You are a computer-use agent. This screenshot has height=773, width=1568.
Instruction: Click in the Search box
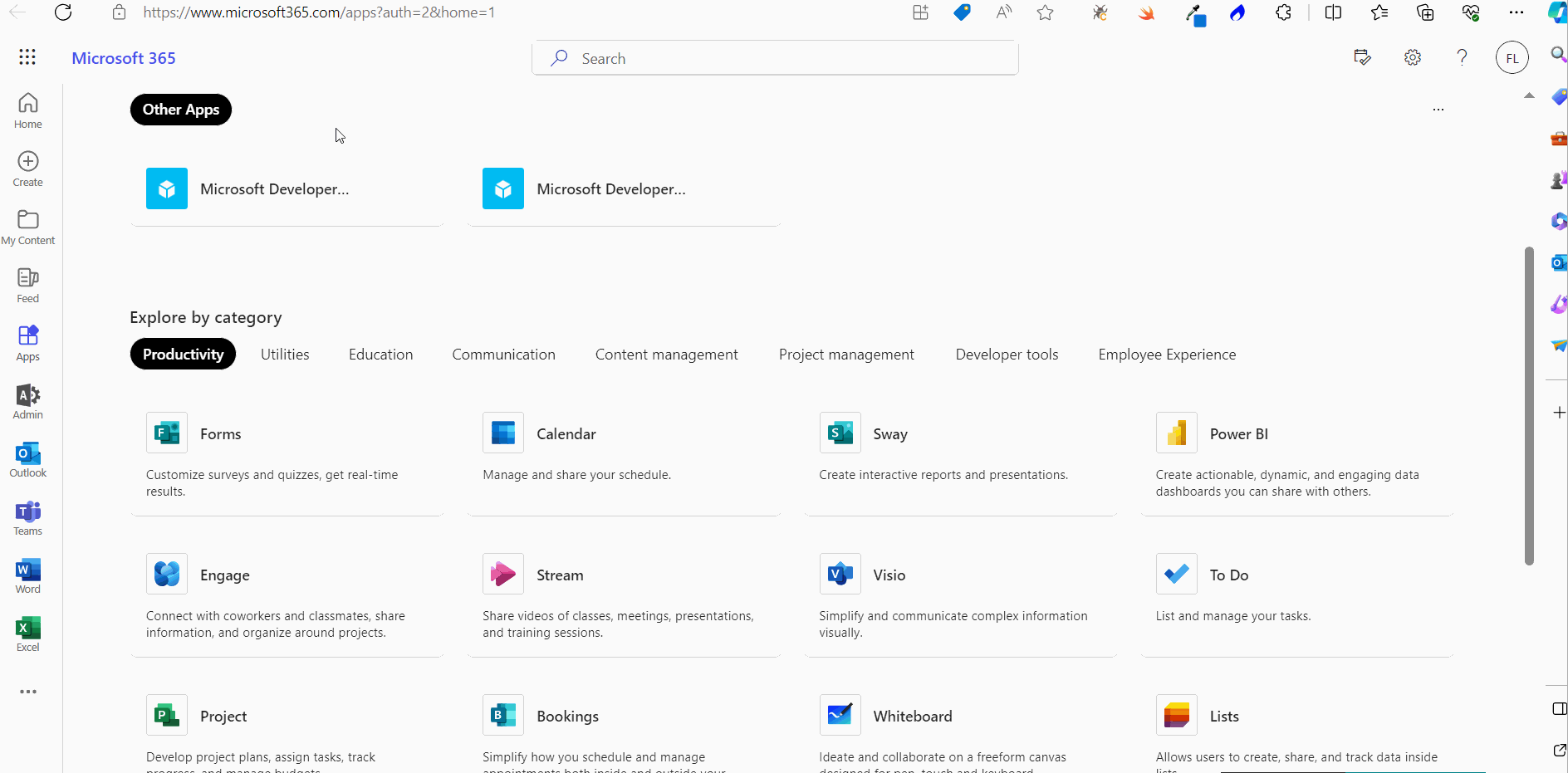(x=775, y=58)
